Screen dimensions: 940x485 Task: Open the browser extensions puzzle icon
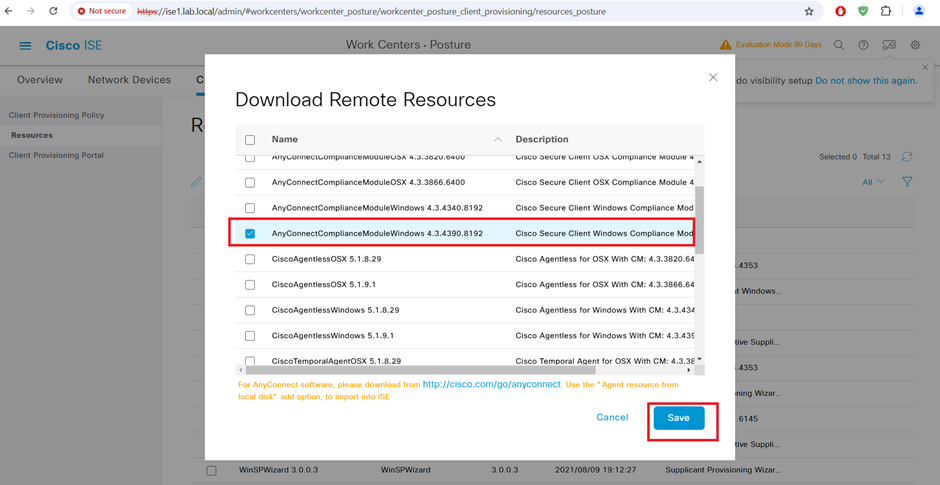tap(885, 12)
